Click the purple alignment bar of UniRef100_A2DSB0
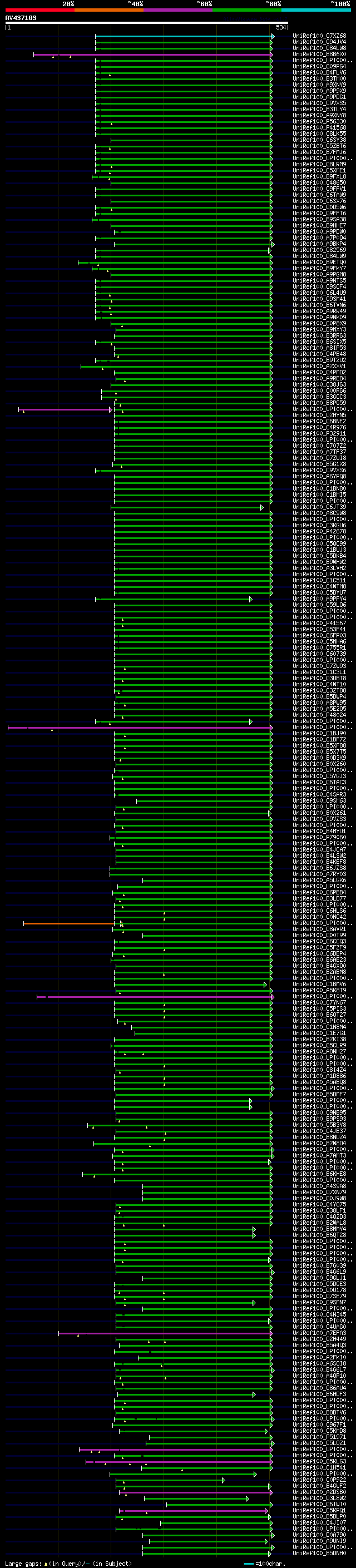Image resolution: width=356 pixels, height=1568 pixels. tap(195, 1492)
